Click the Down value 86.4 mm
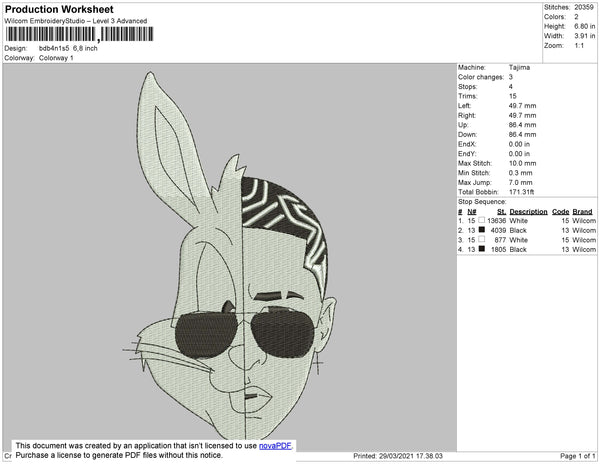Image resolution: width=600 pixels, height=464 pixels. click(x=522, y=134)
